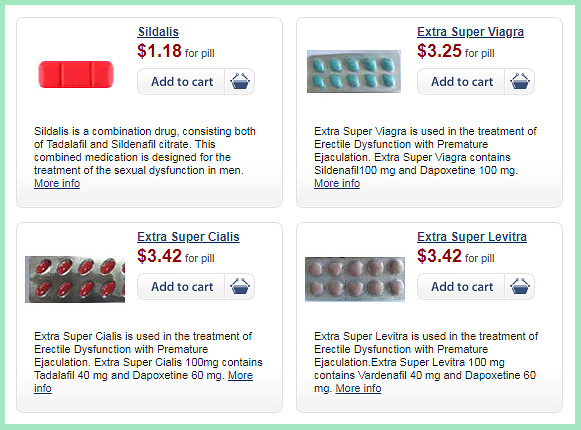This screenshot has width=581, height=430.
Task: Follow More info link for Extra Super Cialis
Action: tap(240, 376)
